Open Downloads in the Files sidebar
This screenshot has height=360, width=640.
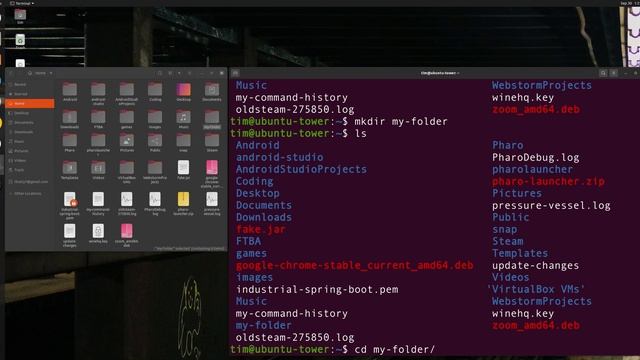pos(30,132)
